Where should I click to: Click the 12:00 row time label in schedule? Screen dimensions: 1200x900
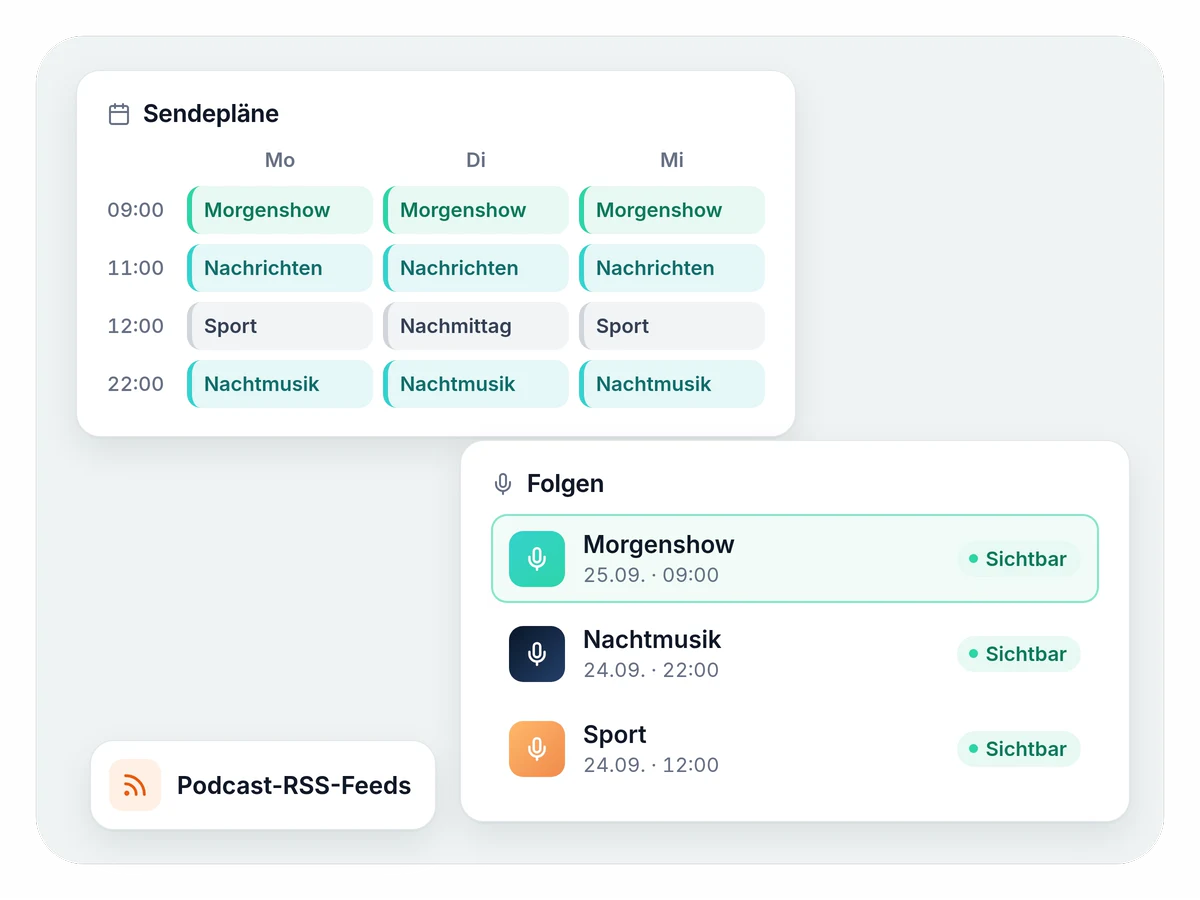[x=136, y=326]
